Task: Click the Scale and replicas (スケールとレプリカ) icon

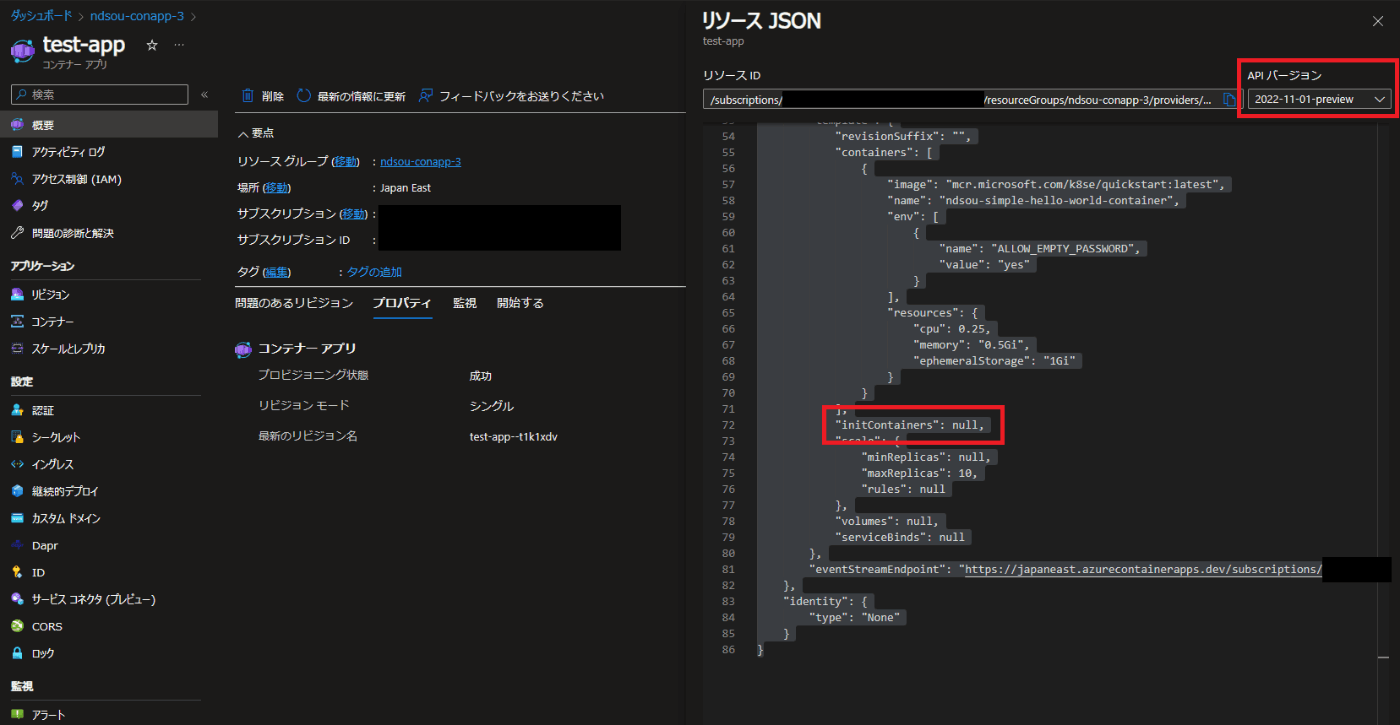Action: tap(17, 349)
